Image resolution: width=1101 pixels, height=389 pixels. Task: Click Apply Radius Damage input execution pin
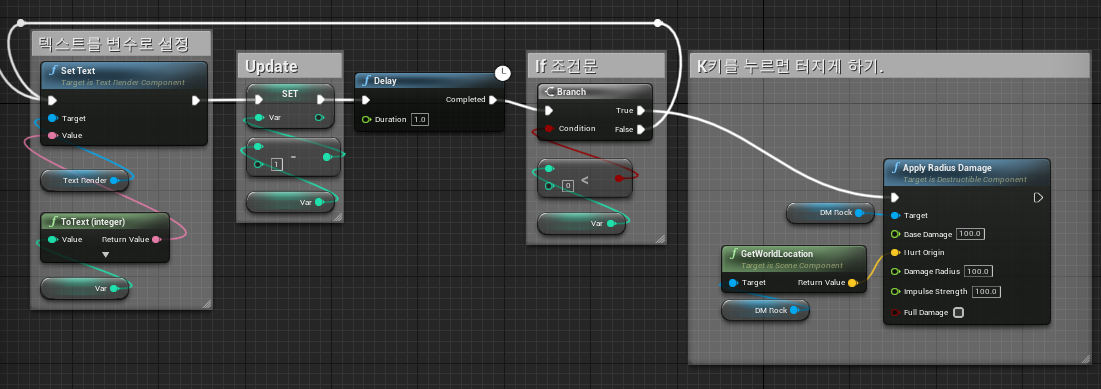point(895,198)
